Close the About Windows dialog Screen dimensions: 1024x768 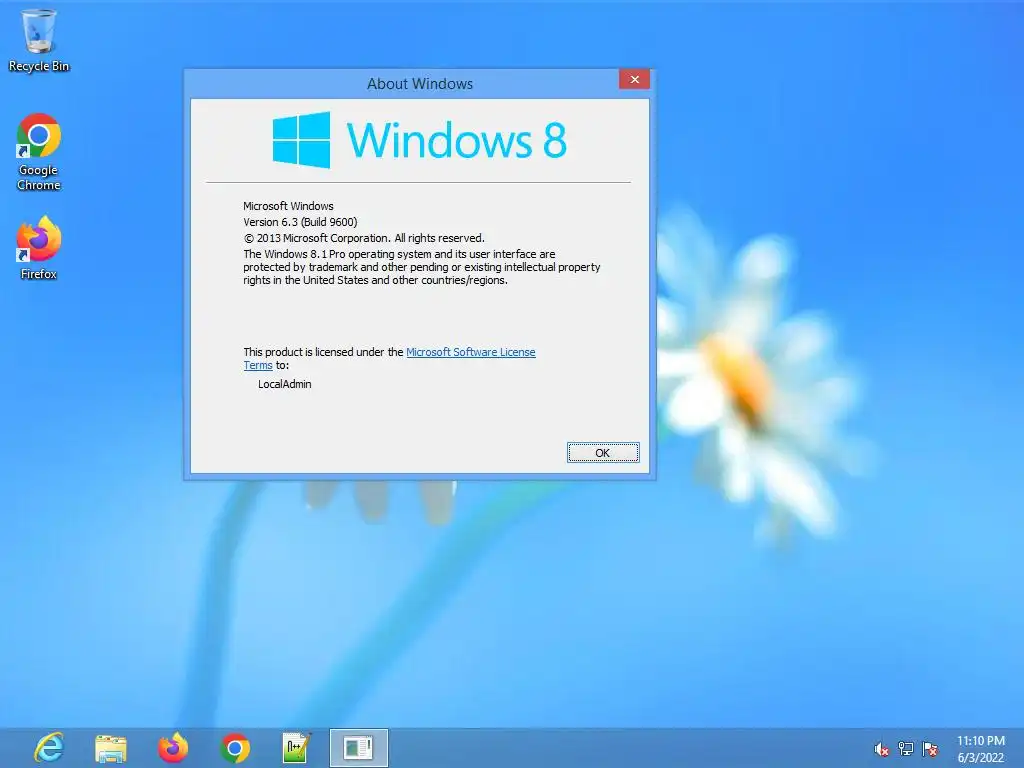(x=634, y=80)
